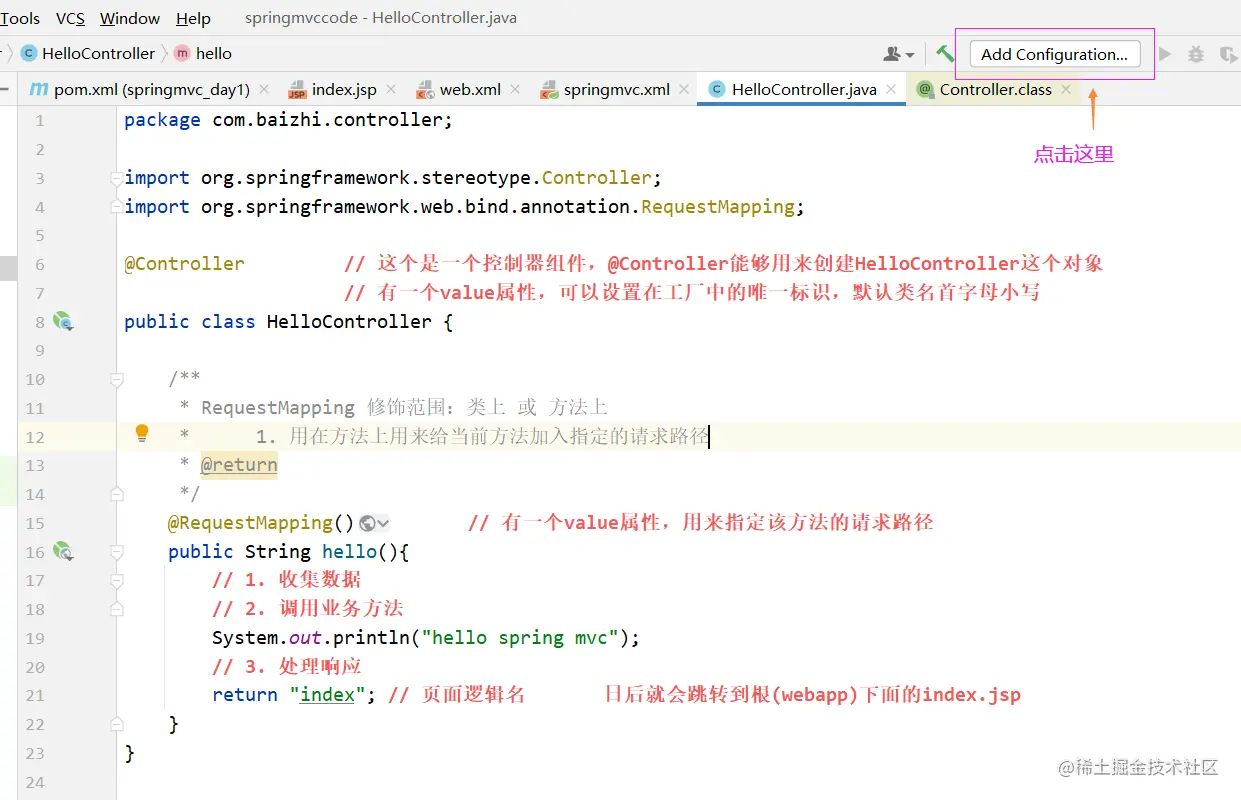Close the index.jsp tab

(x=391, y=89)
